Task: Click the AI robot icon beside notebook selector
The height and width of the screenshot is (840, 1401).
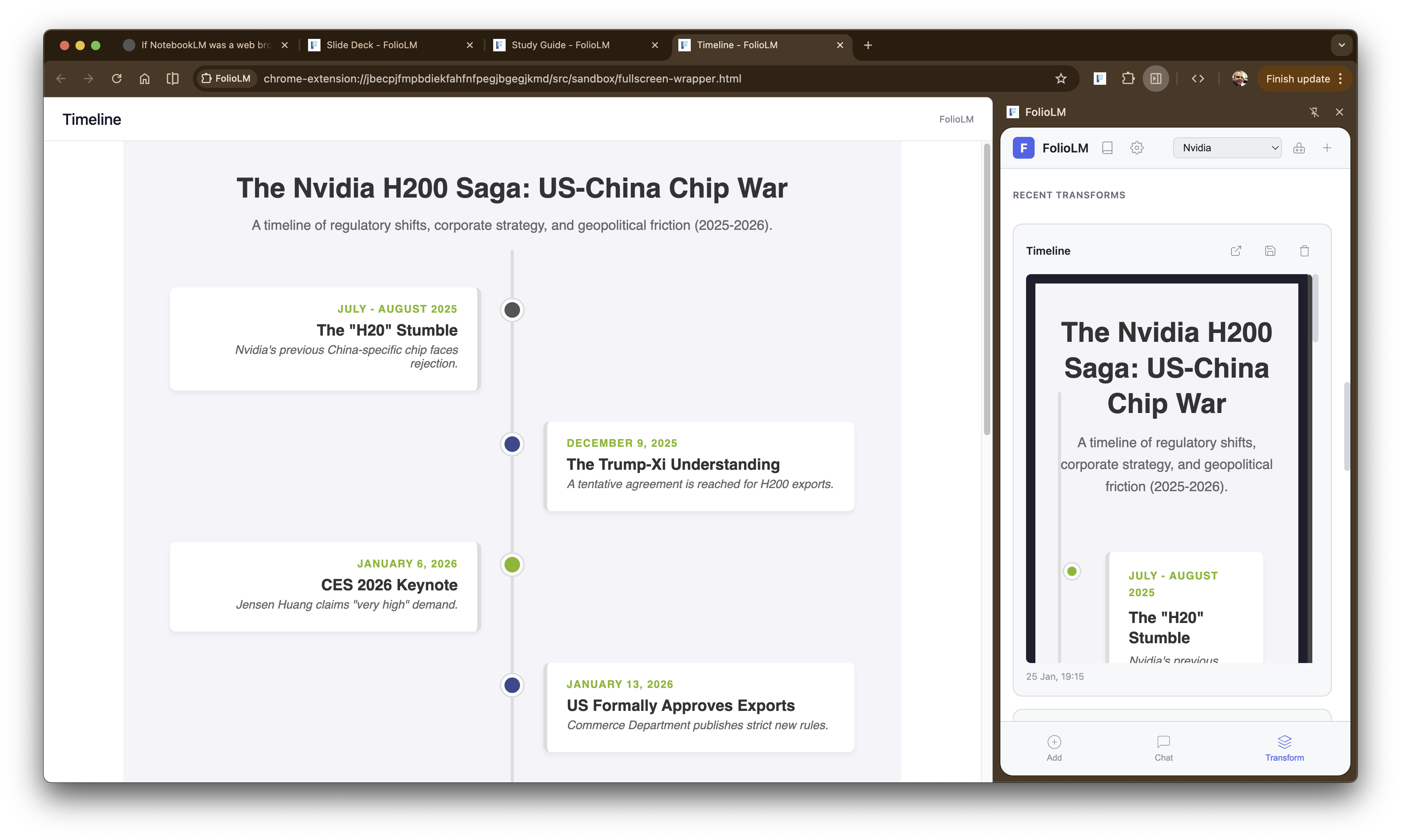Action: coord(1299,148)
